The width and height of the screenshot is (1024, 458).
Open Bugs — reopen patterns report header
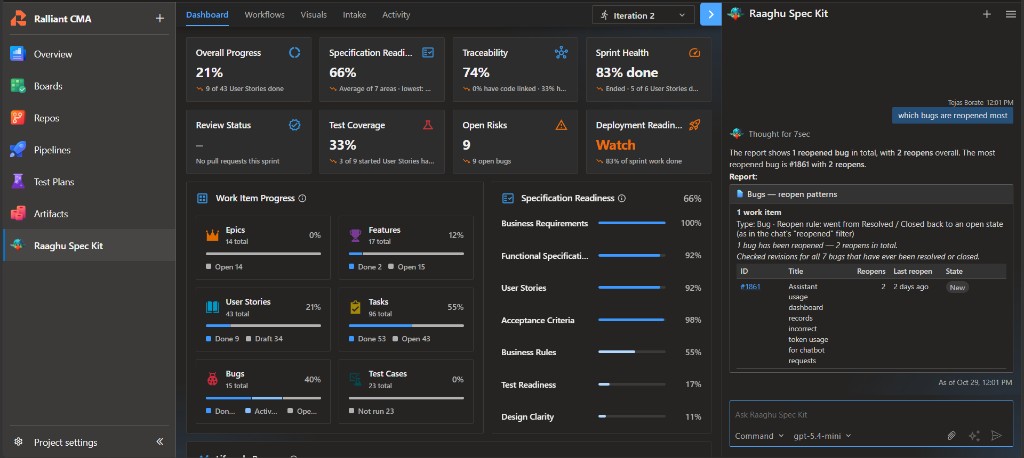(x=871, y=194)
